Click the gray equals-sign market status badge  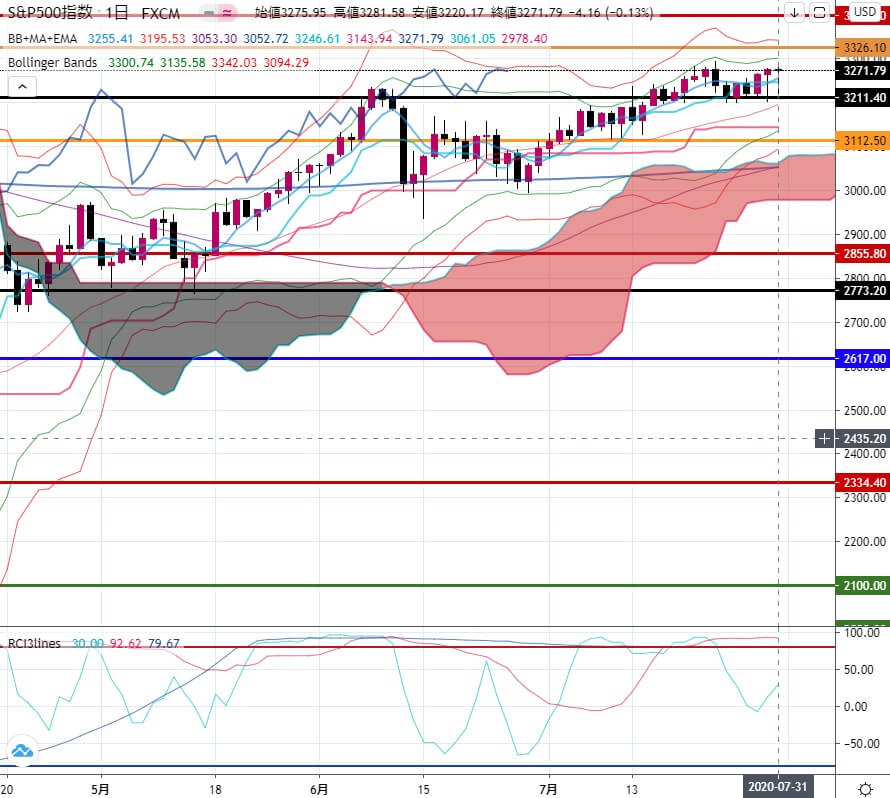click(x=209, y=12)
